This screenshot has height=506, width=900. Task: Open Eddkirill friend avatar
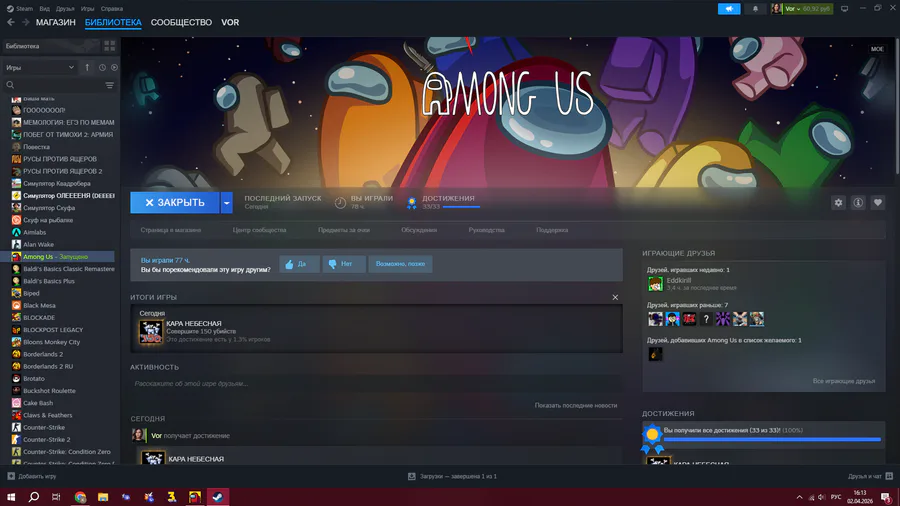click(655, 283)
